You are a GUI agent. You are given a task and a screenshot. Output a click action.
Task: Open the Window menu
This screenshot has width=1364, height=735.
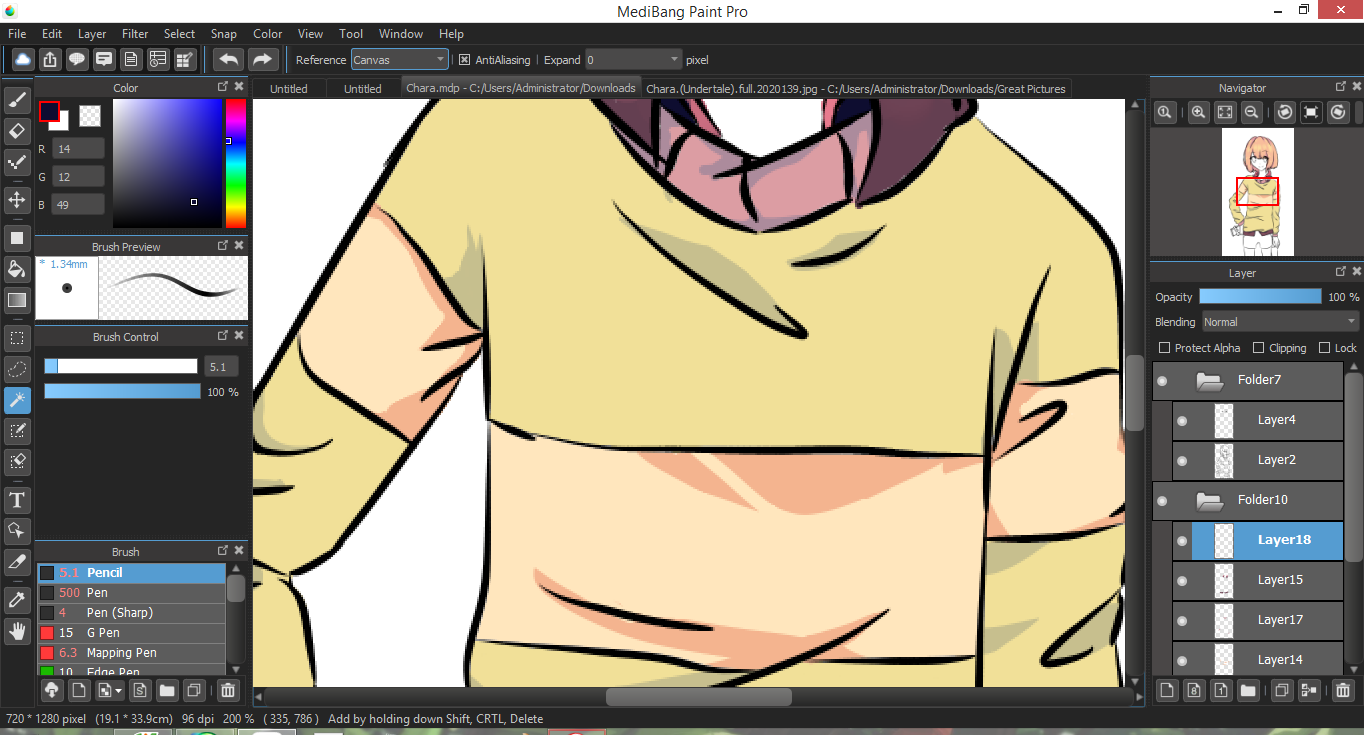click(x=401, y=34)
